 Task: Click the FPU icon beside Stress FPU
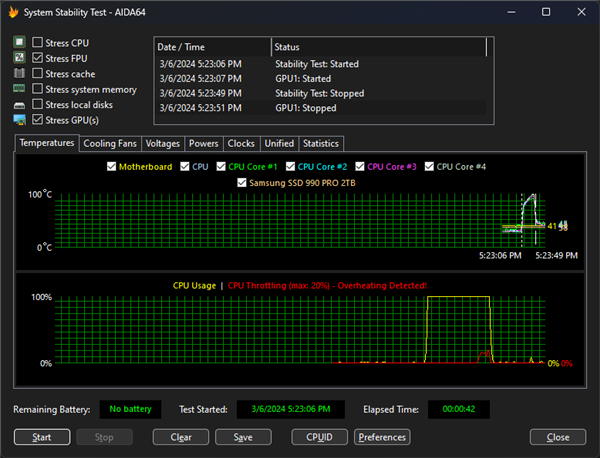coord(19,59)
